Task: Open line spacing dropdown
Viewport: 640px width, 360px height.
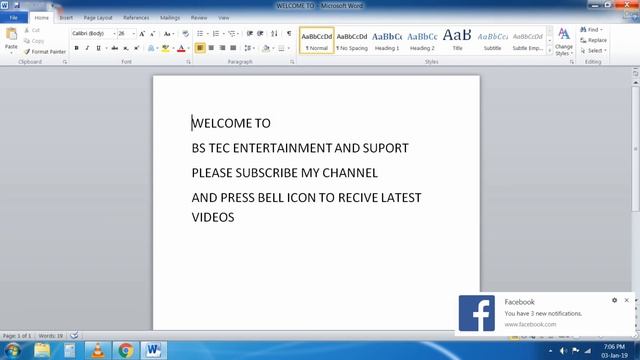Action: tap(249, 48)
